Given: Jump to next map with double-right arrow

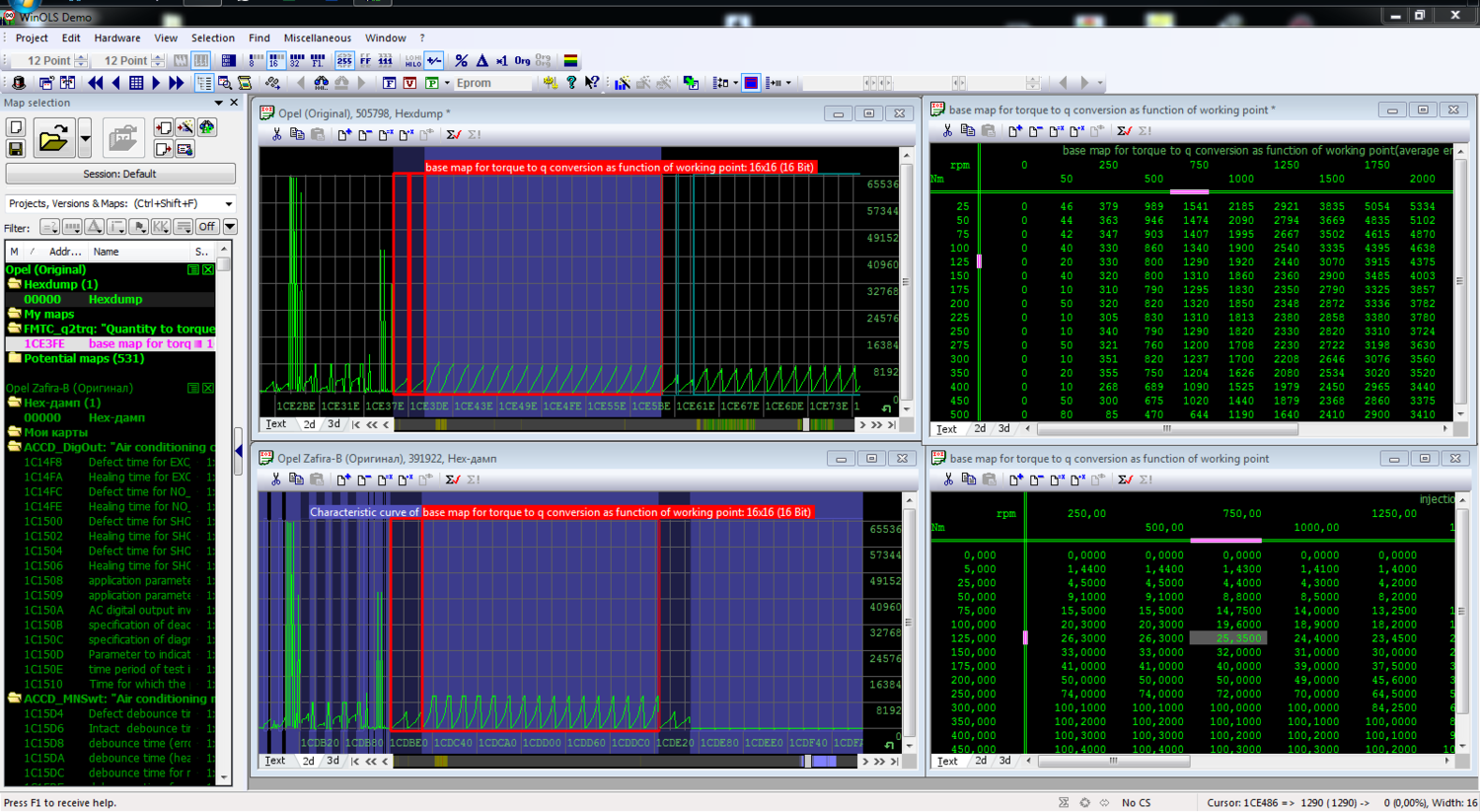Looking at the screenshot, I should 177,83.
